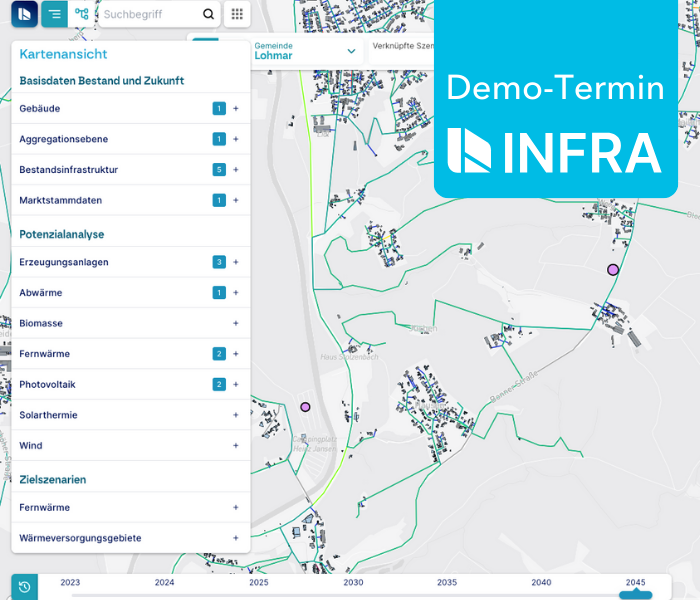
Task: Select the Solarthermie row label
Action: (48, 415)
